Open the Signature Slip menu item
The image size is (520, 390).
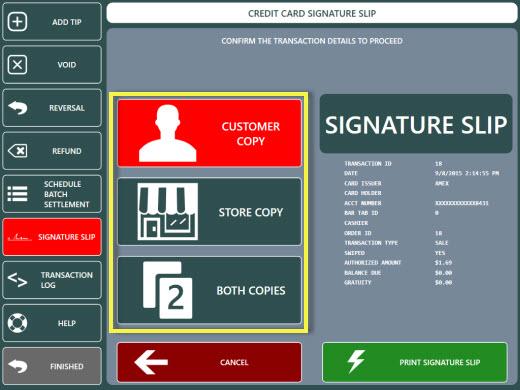point(52,237)
